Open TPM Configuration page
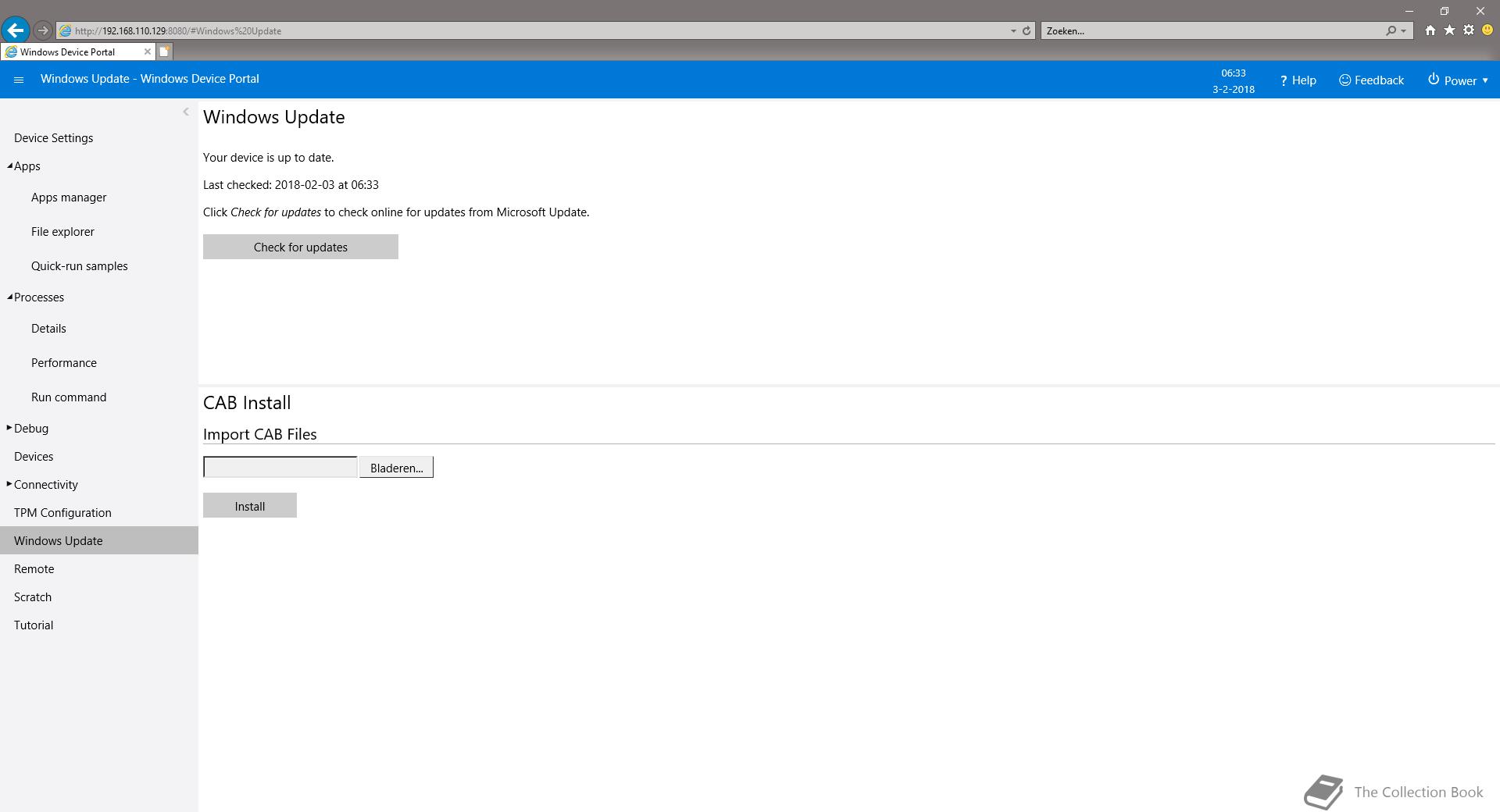This screenshot has width=1500, height=812. [x=62, y=513]
